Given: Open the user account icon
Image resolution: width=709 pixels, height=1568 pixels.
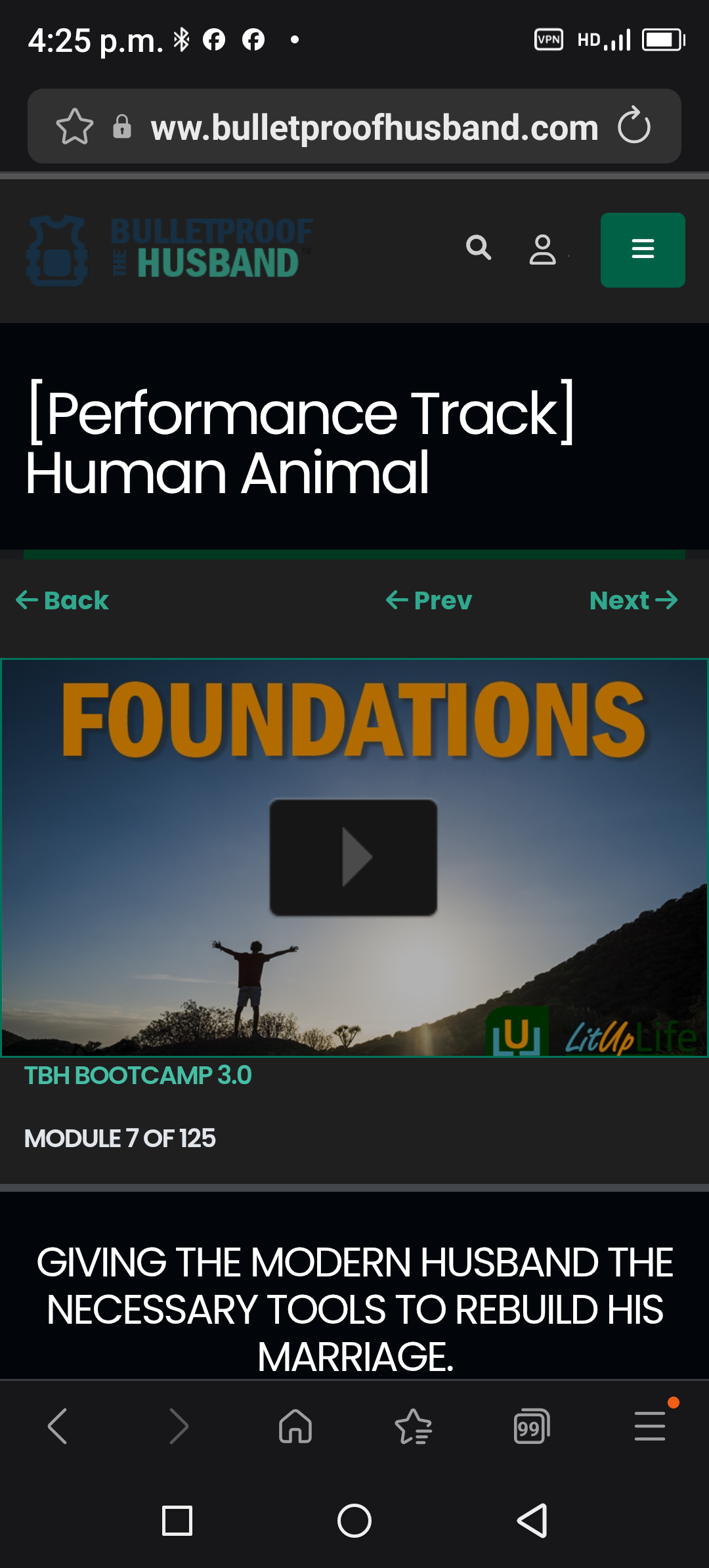Looking at the screenshot, I should coord(543,250).
